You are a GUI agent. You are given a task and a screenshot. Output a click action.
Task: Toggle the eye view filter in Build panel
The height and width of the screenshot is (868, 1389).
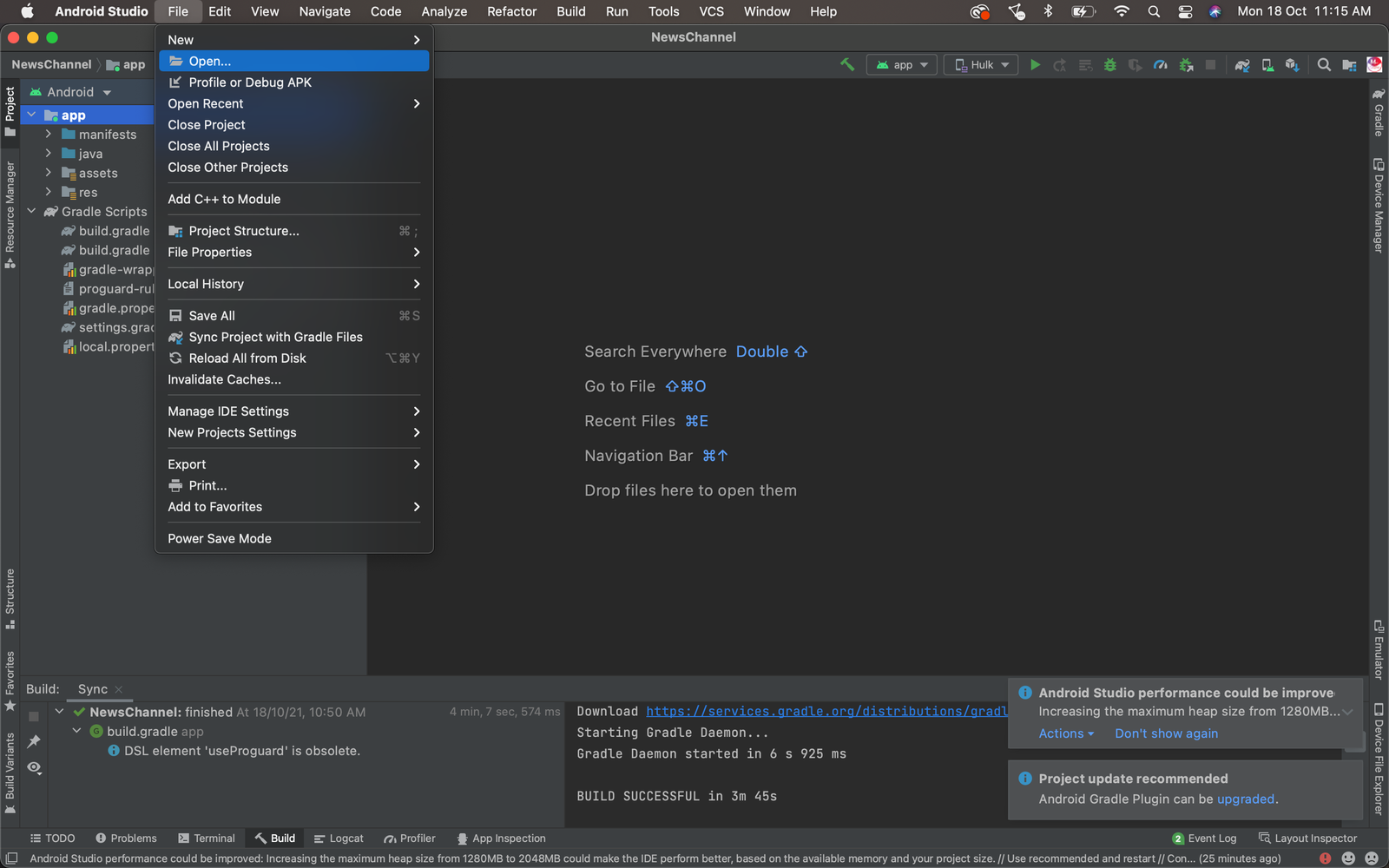click(x=34, y=767)
